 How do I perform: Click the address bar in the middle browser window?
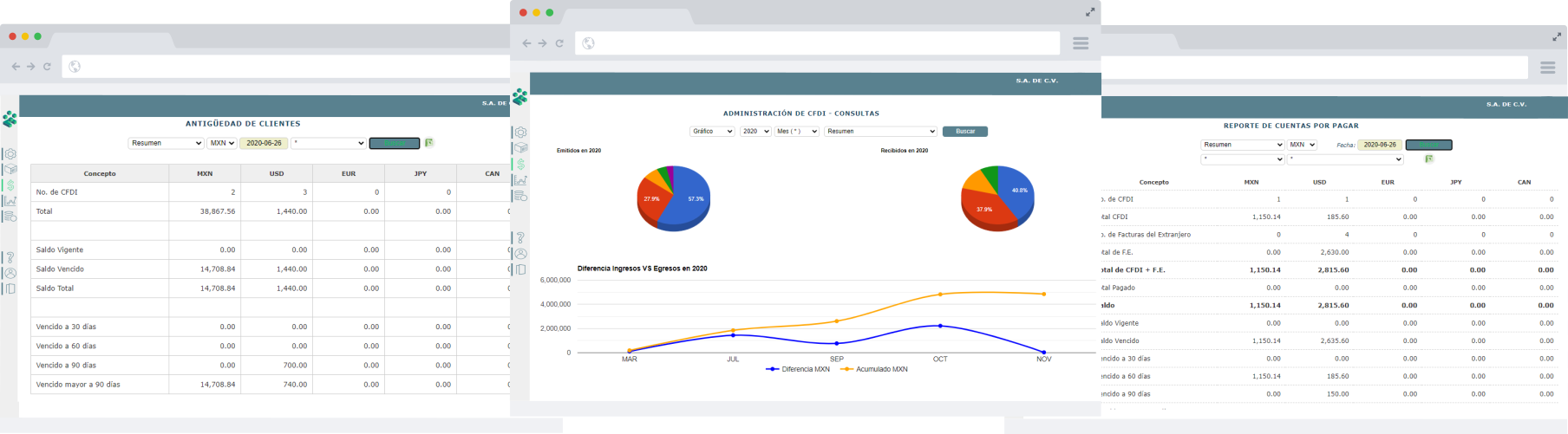point(815,43)
